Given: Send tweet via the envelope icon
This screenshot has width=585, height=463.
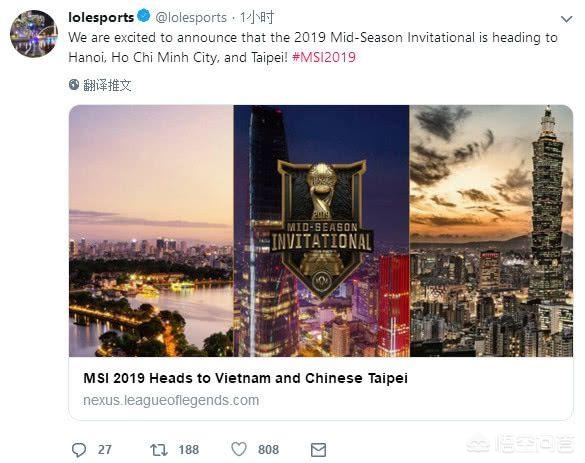Looking at the screenshot, I should (x=318, y=450).
